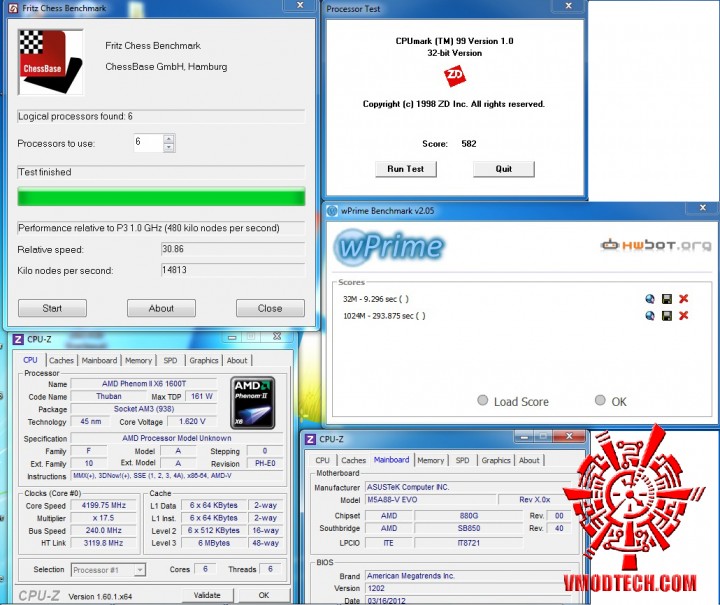Select CPU tab in left CPU-Z window
Image resolution: width=720 pixels, height=605 pixels.
click(x=30, y=360)
